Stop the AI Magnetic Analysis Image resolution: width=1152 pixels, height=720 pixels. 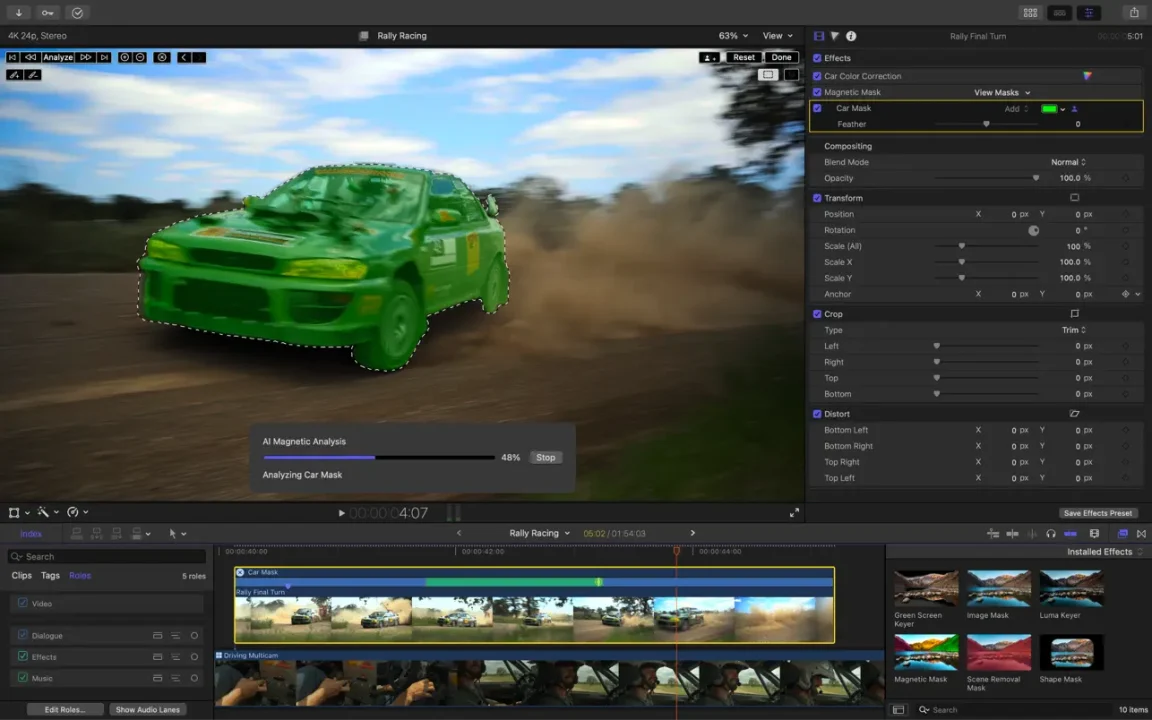(x=545, y=457)
